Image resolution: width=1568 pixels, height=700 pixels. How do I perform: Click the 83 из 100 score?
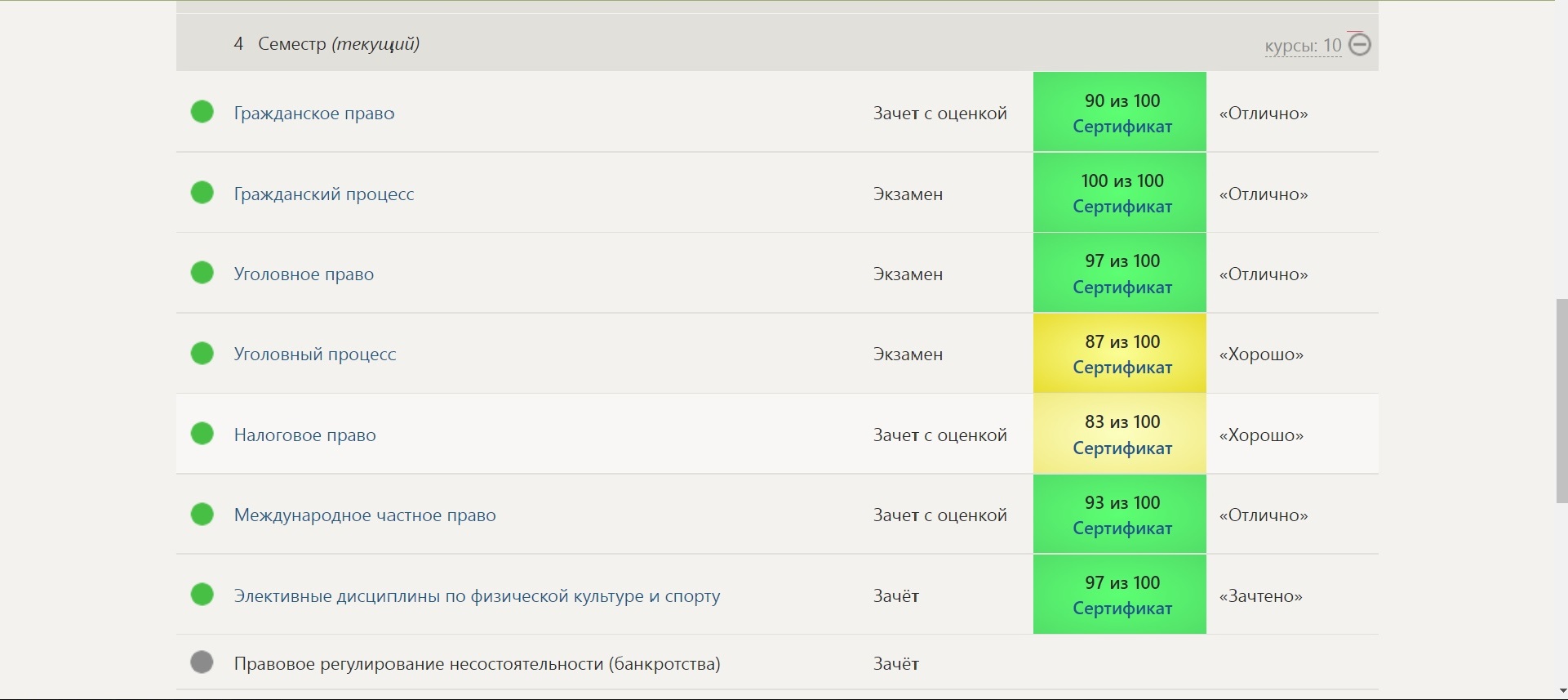point(1122,421)
